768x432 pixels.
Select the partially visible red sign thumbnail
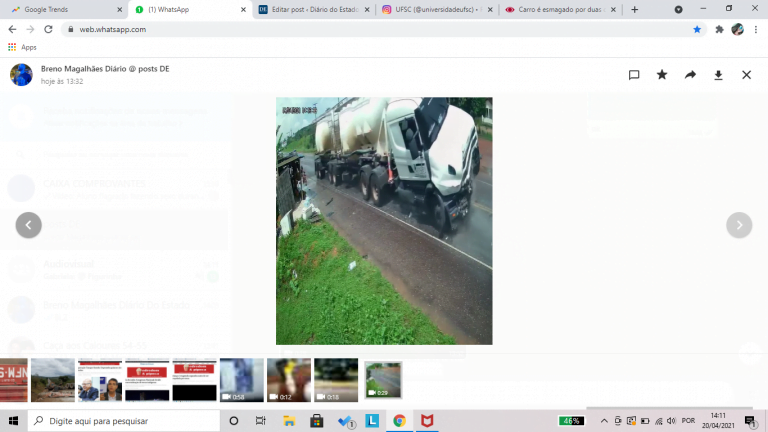click(14, 380)
